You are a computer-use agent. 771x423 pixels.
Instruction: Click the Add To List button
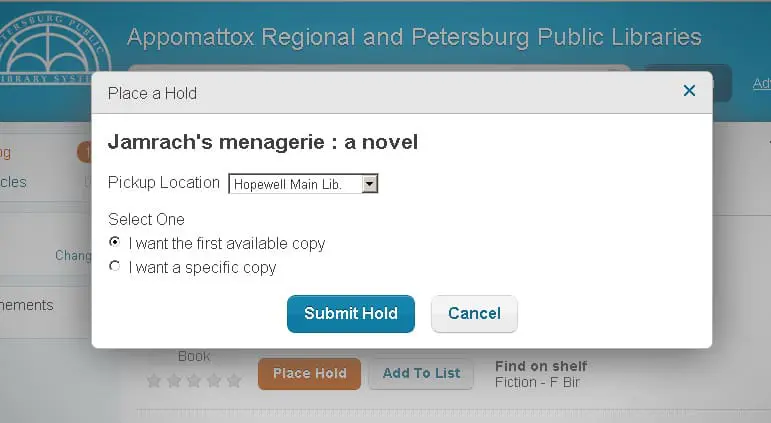click(x=421, y=373)
